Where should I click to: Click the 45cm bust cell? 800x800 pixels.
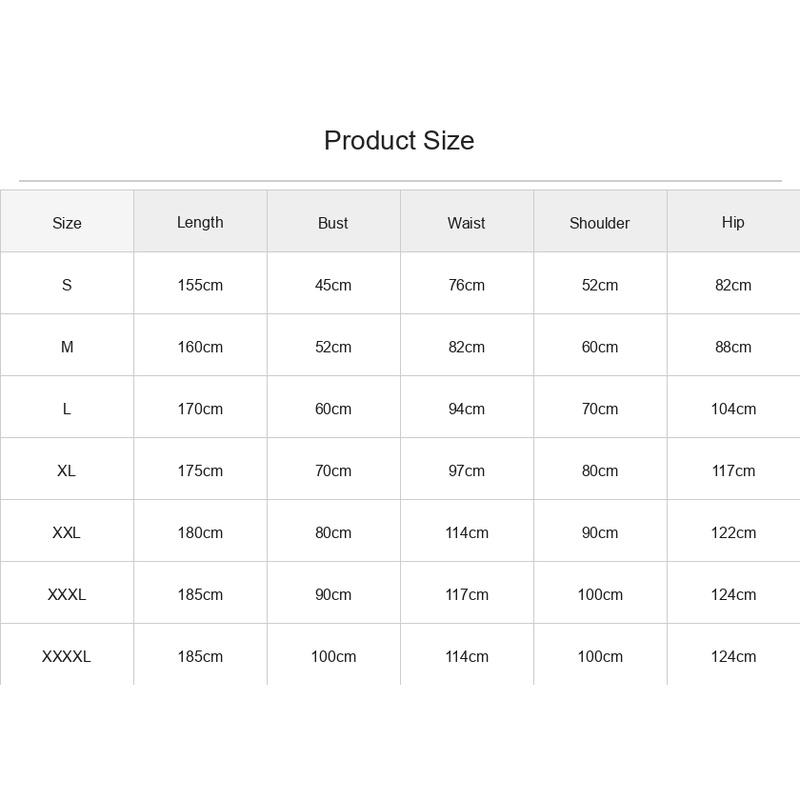[x=333, y=285]
